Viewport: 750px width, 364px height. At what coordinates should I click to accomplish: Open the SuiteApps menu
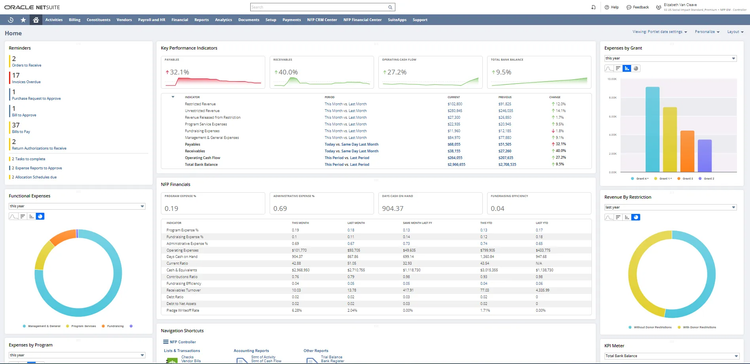[397, 20]
